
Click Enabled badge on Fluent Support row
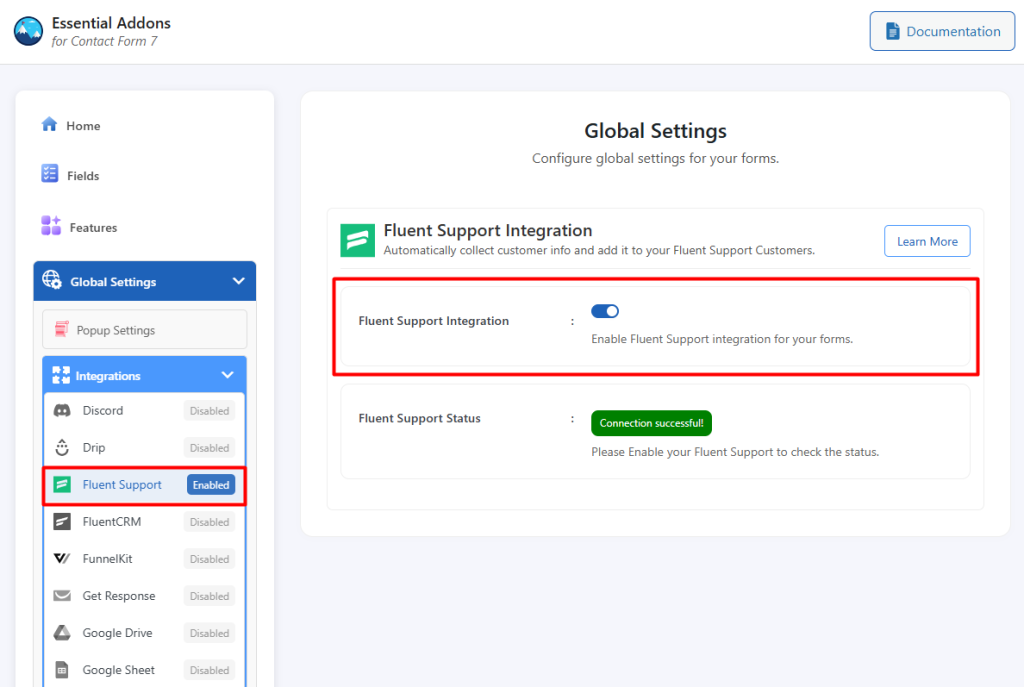[211, 485]
